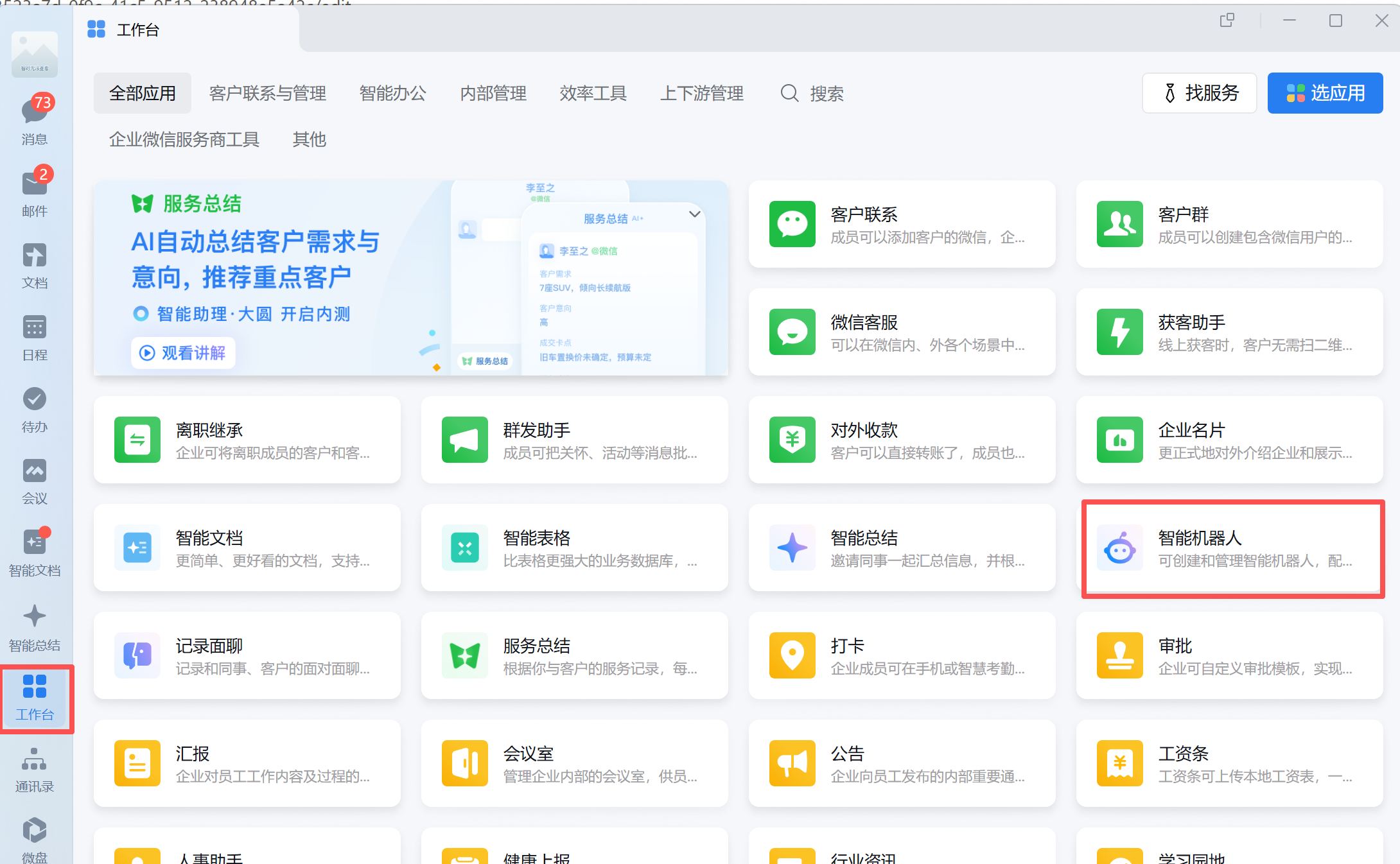This screenshot has width=1400, height=864.
Task: Open the 智能机器人 robot icon
Action: pos(1120,548)
